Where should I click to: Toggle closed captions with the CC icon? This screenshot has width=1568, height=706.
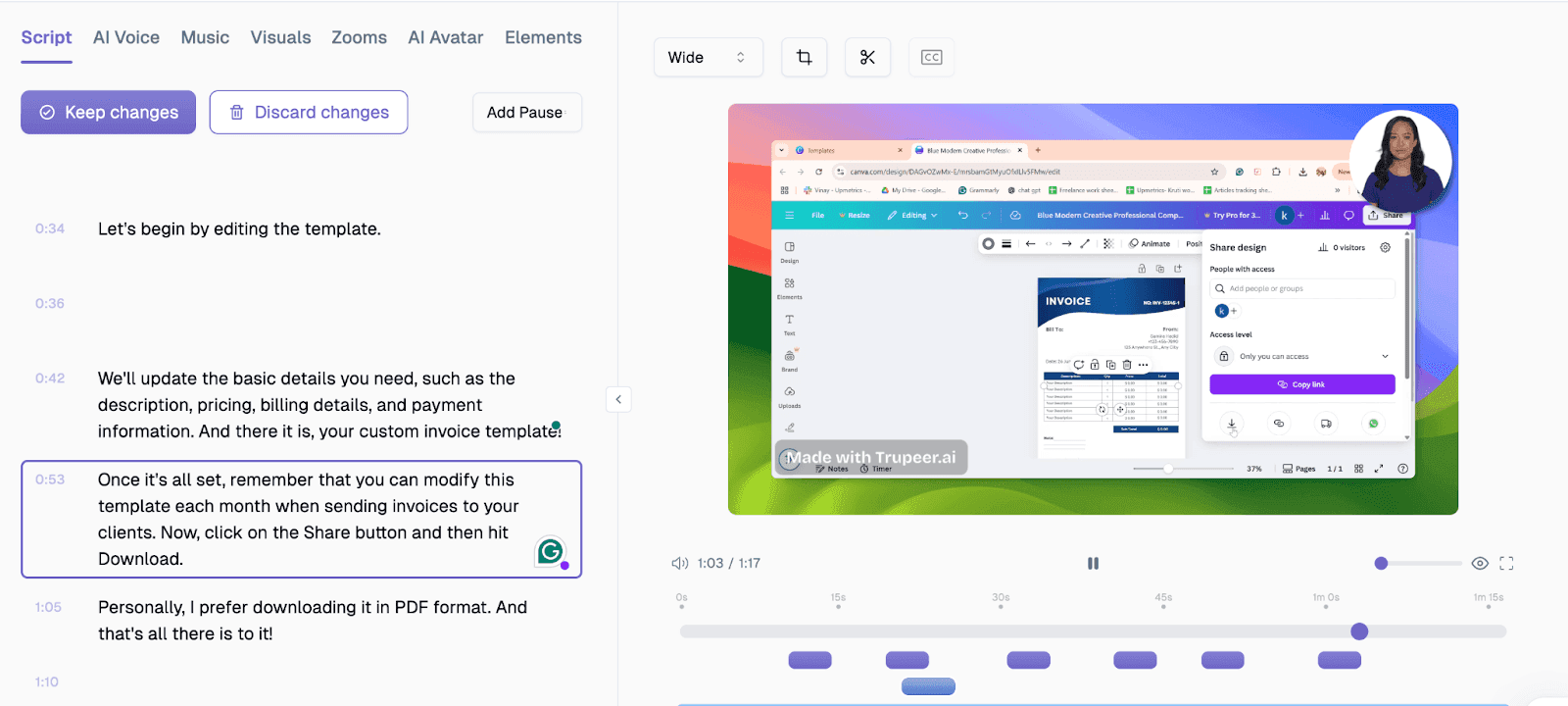click(931, 58)
